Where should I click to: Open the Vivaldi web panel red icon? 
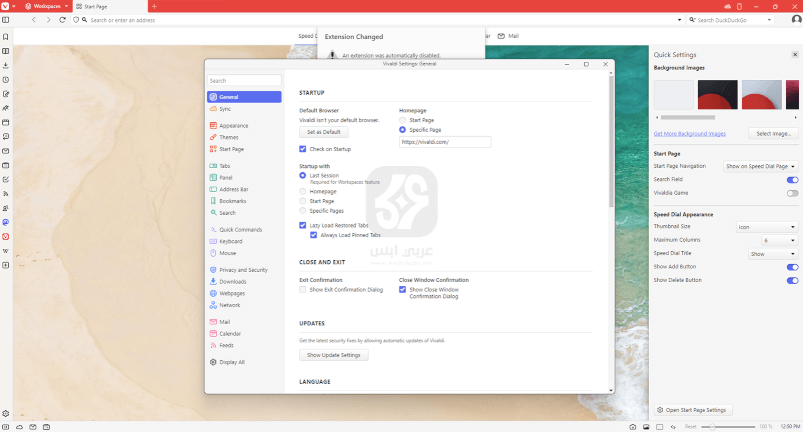pos(6,236)
